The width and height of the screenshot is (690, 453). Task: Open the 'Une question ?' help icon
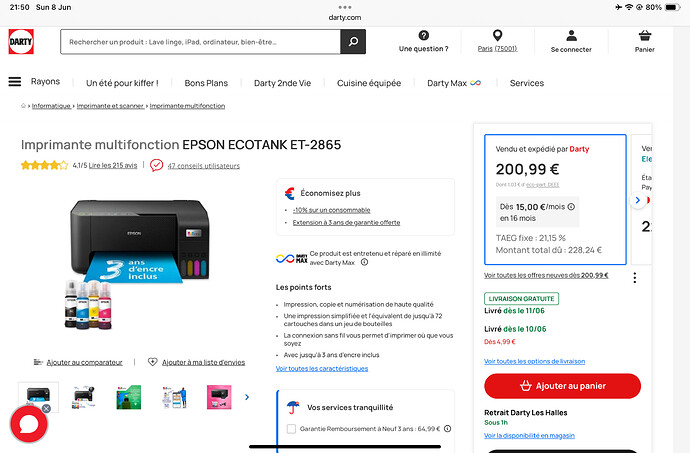(424, 35)
